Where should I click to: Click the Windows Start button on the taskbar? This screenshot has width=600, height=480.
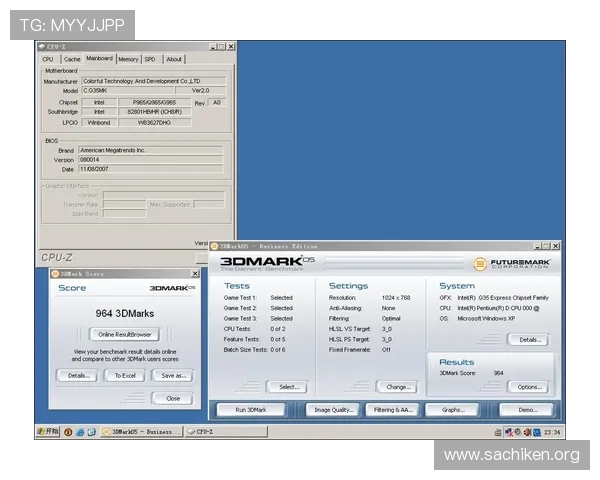[47, 432]
